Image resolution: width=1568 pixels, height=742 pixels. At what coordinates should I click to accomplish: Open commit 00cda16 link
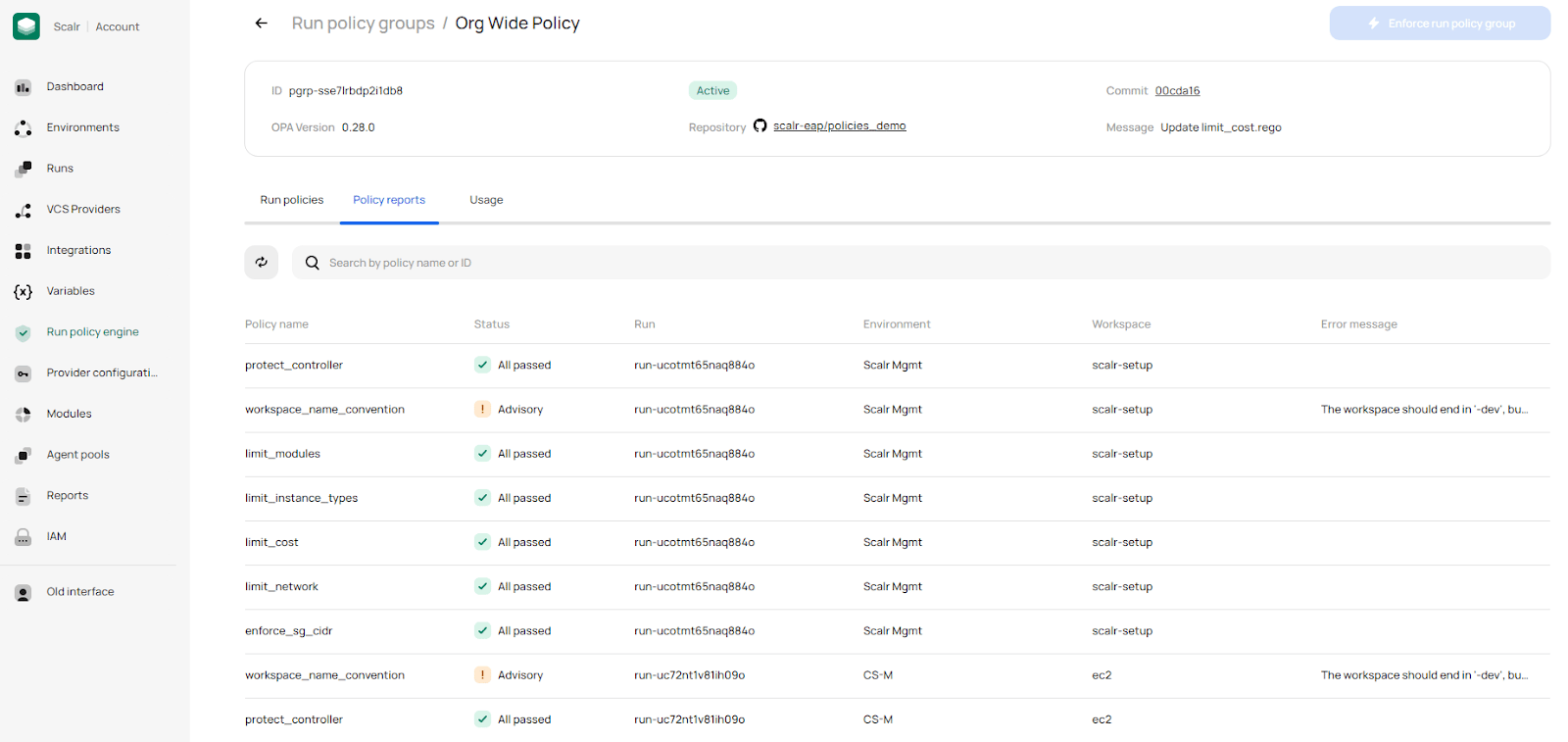pyautogui.click(x=1177, y=91)
